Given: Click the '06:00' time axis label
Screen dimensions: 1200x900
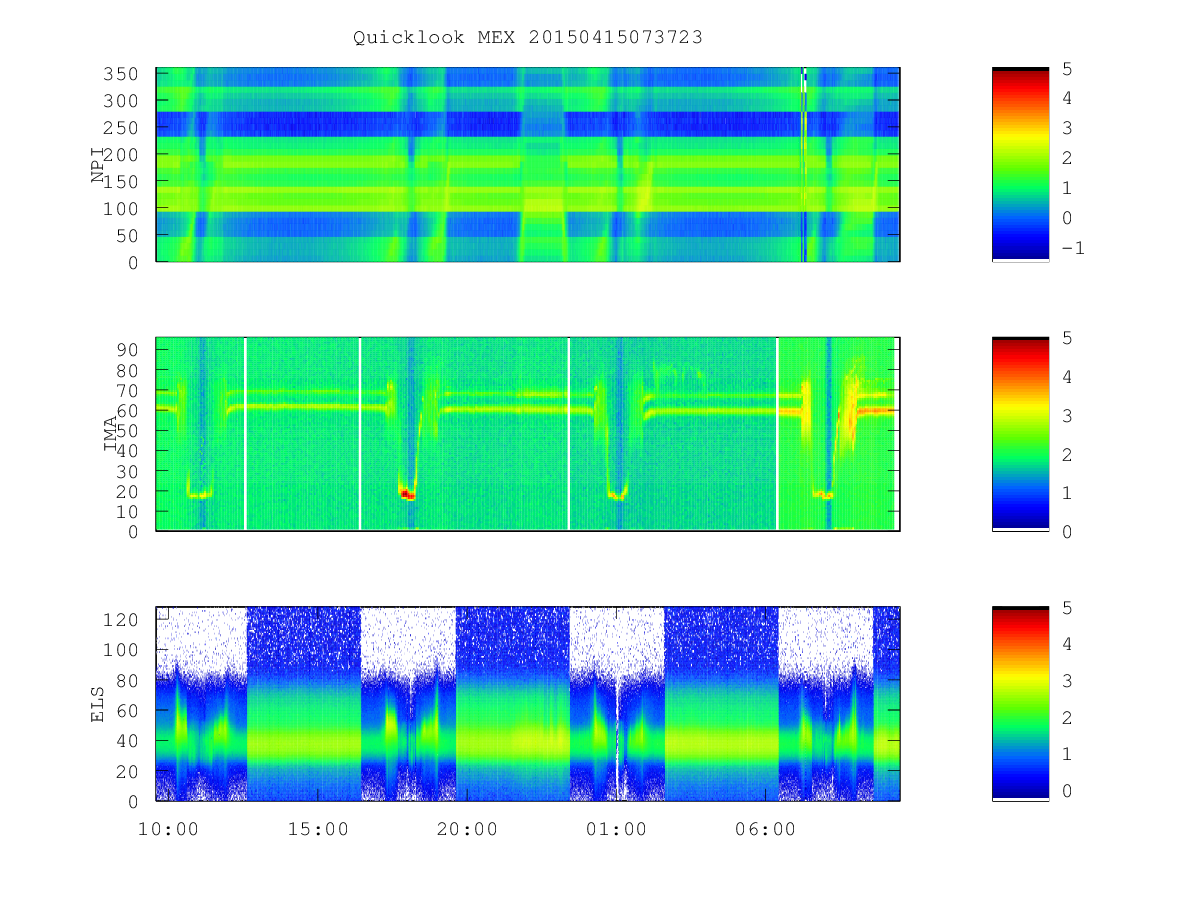Looking at the screenshot, I should [765, 829].
